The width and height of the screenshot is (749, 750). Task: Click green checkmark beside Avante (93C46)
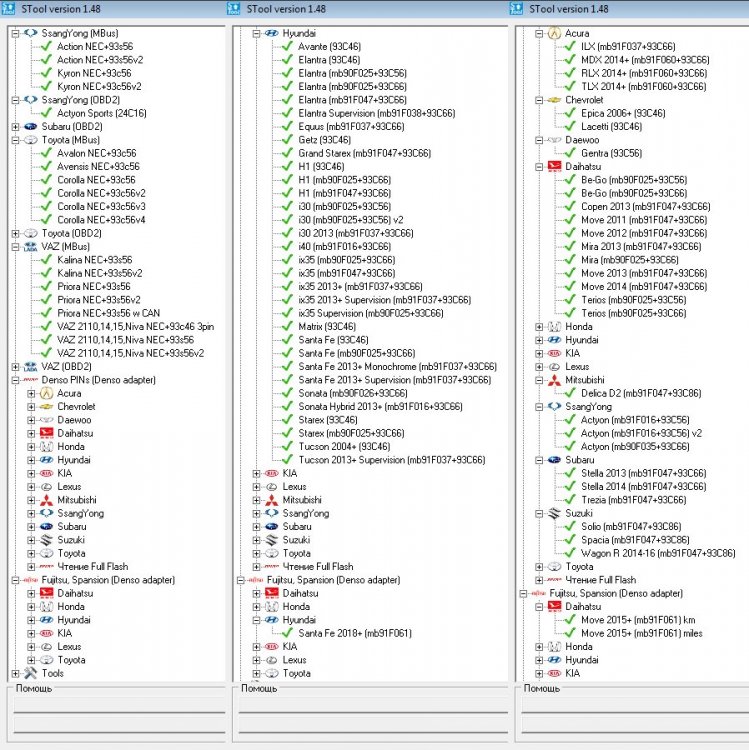pyautogui.click(x=287, y=46)
